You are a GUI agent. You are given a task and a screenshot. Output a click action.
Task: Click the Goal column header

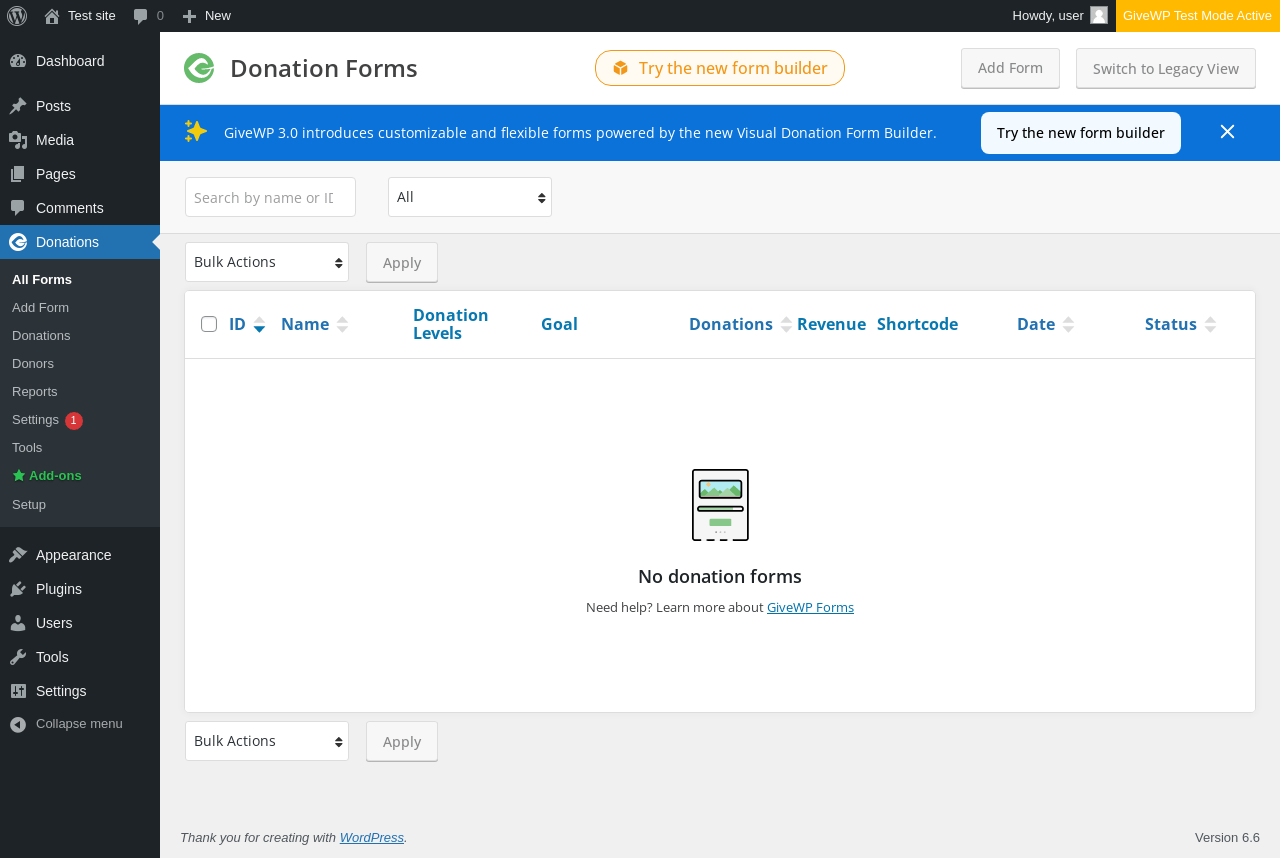click(x=559, y=324)
